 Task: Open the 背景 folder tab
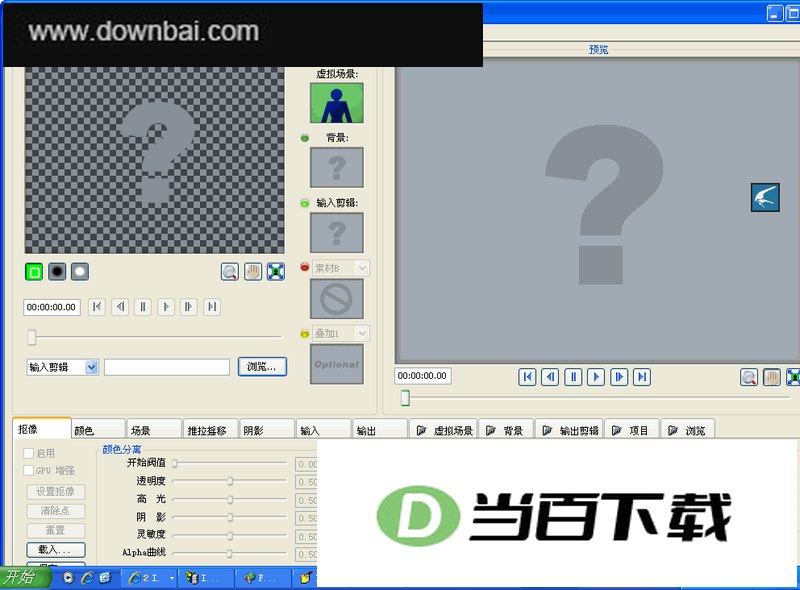[x=506, y=430]
